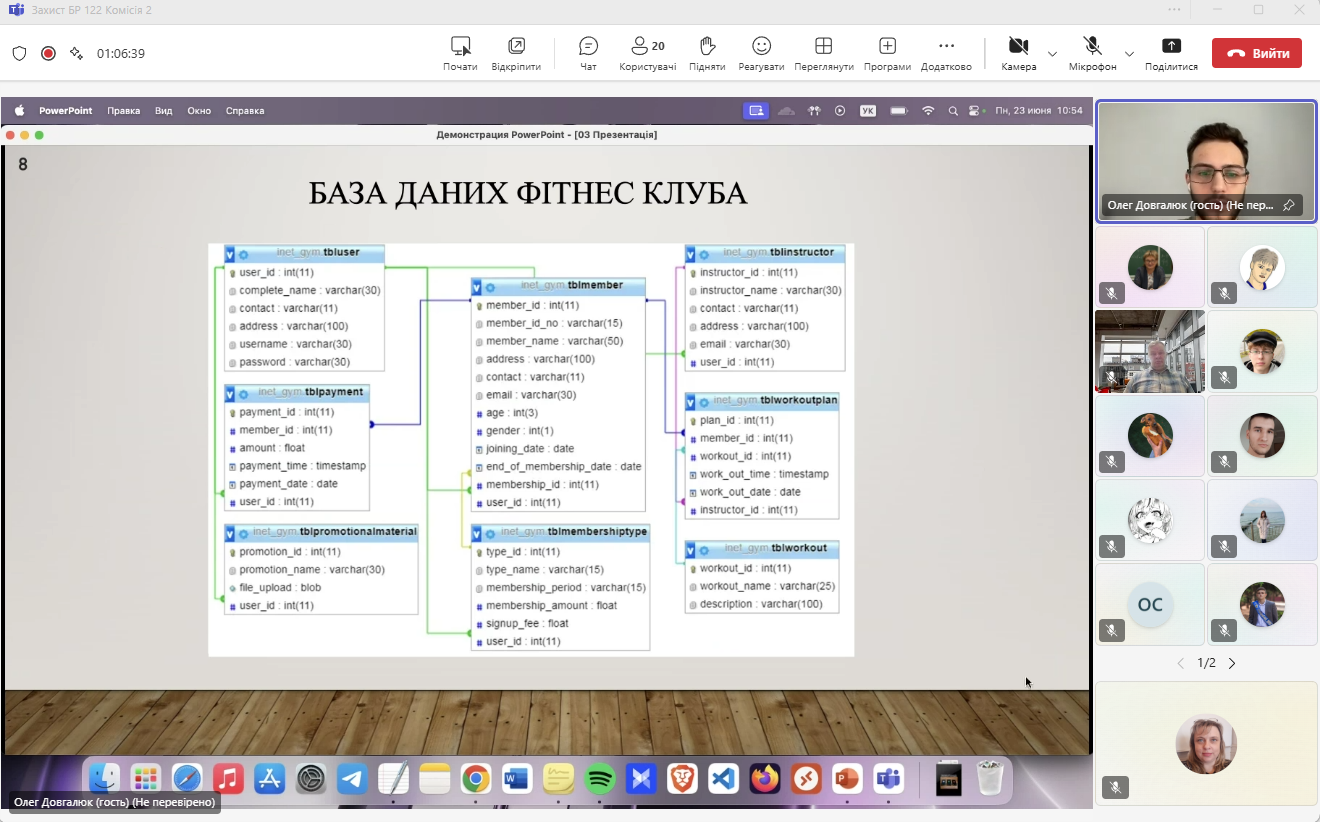Click the red recording indicator
Image resolution: width=1320 pixels, height=822 pixels.
click(x=48, y=53)
